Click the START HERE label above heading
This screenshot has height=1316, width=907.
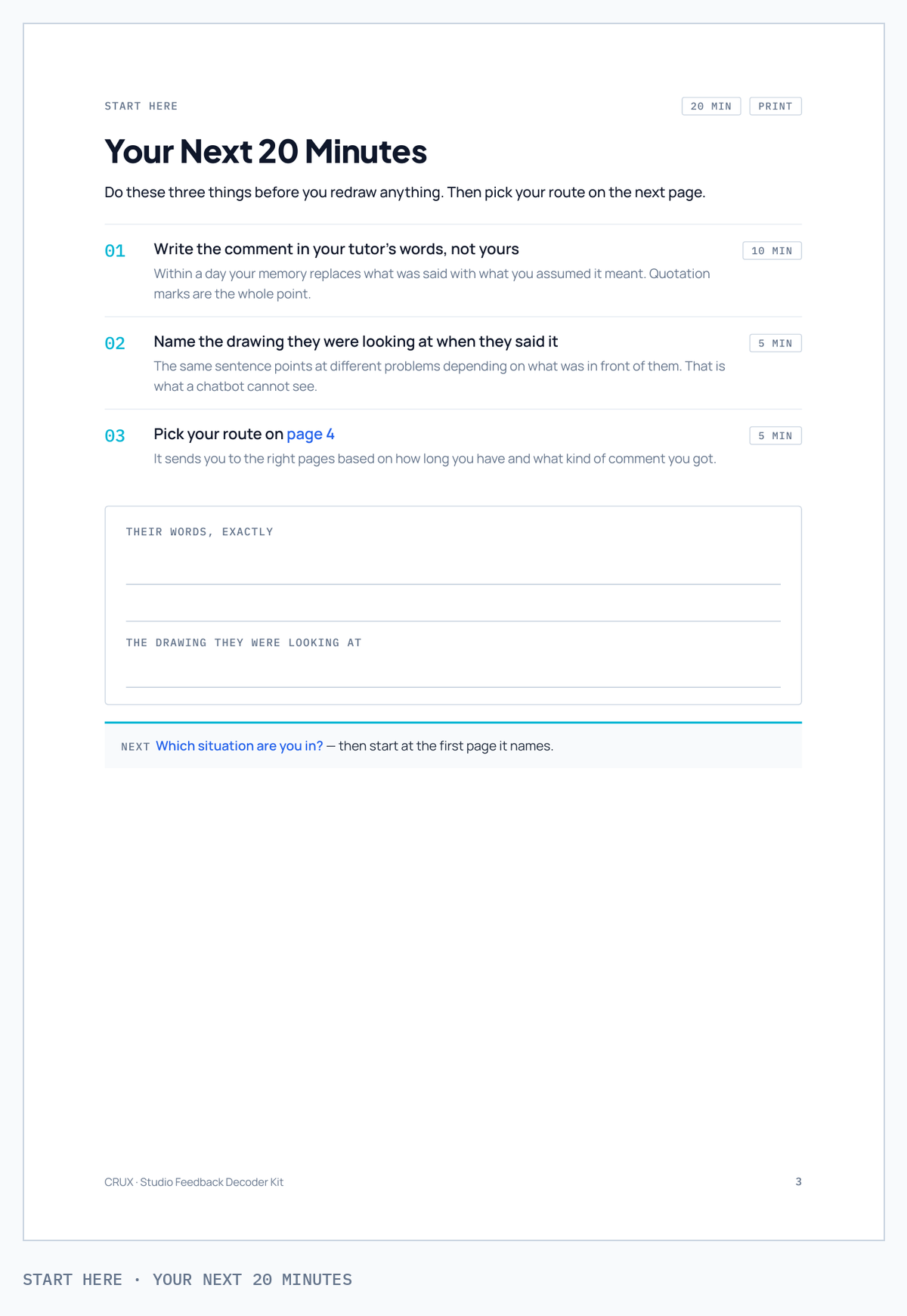point(141,106)
